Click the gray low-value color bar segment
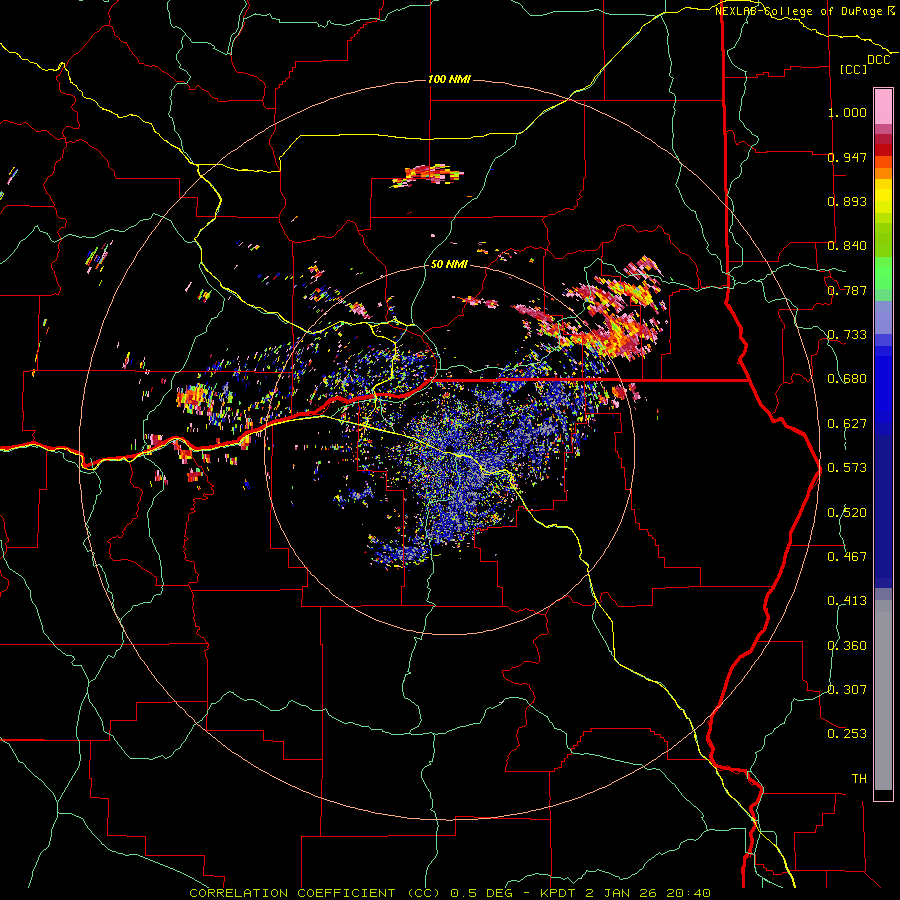The height and width of the screenshot is (900, 900). (x=883, y=695)
